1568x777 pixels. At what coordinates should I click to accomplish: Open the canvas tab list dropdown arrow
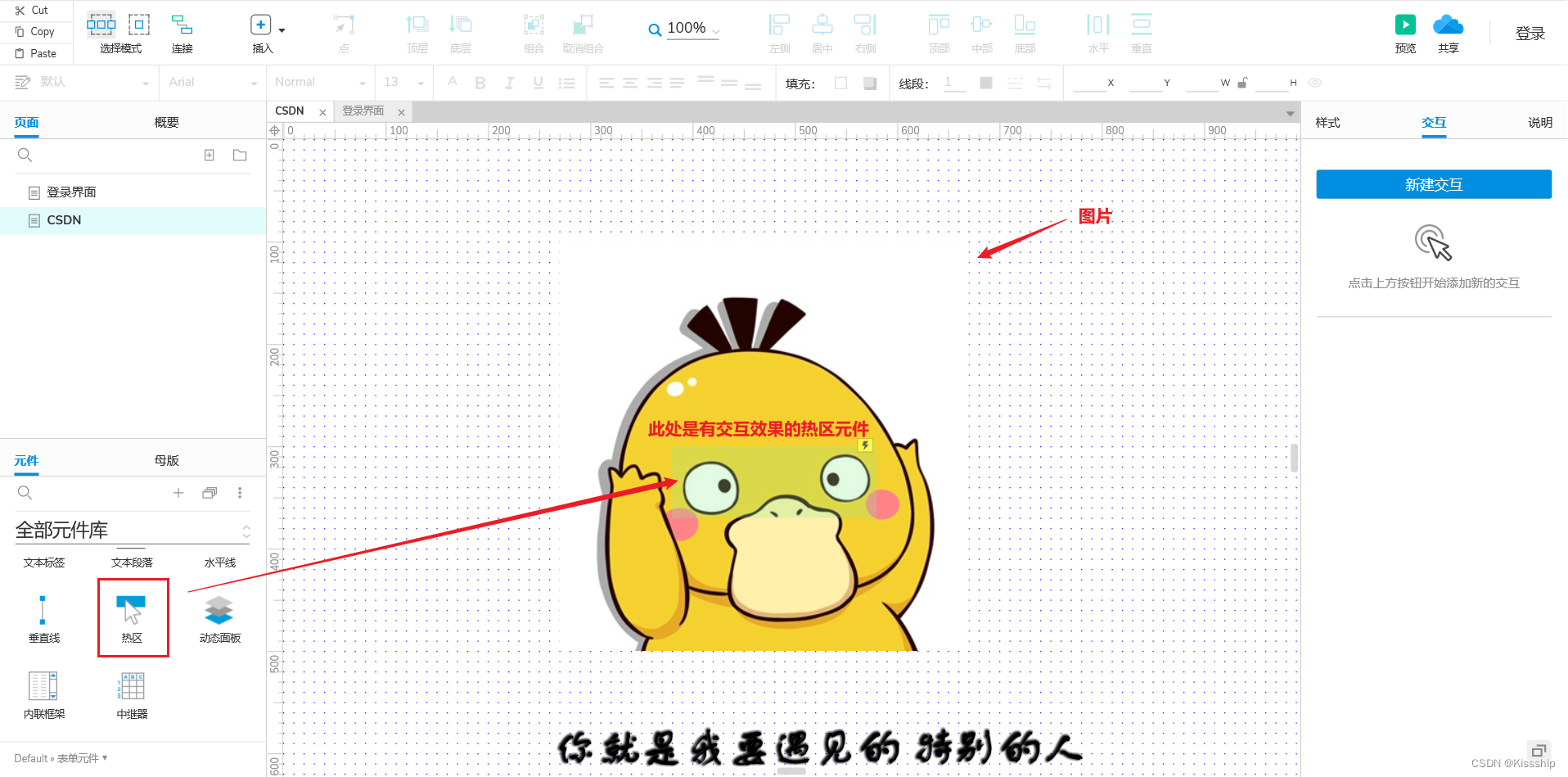pyautogui.click(x=1290, y=113)
